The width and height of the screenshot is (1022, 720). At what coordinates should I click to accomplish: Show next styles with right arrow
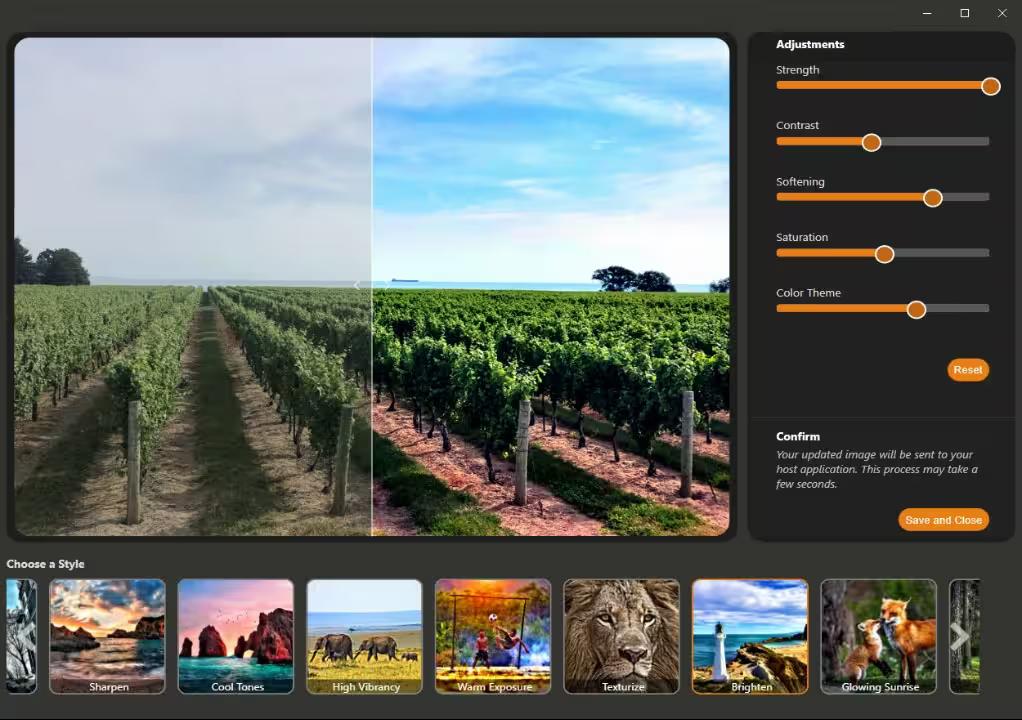click(x=959, y=637)
